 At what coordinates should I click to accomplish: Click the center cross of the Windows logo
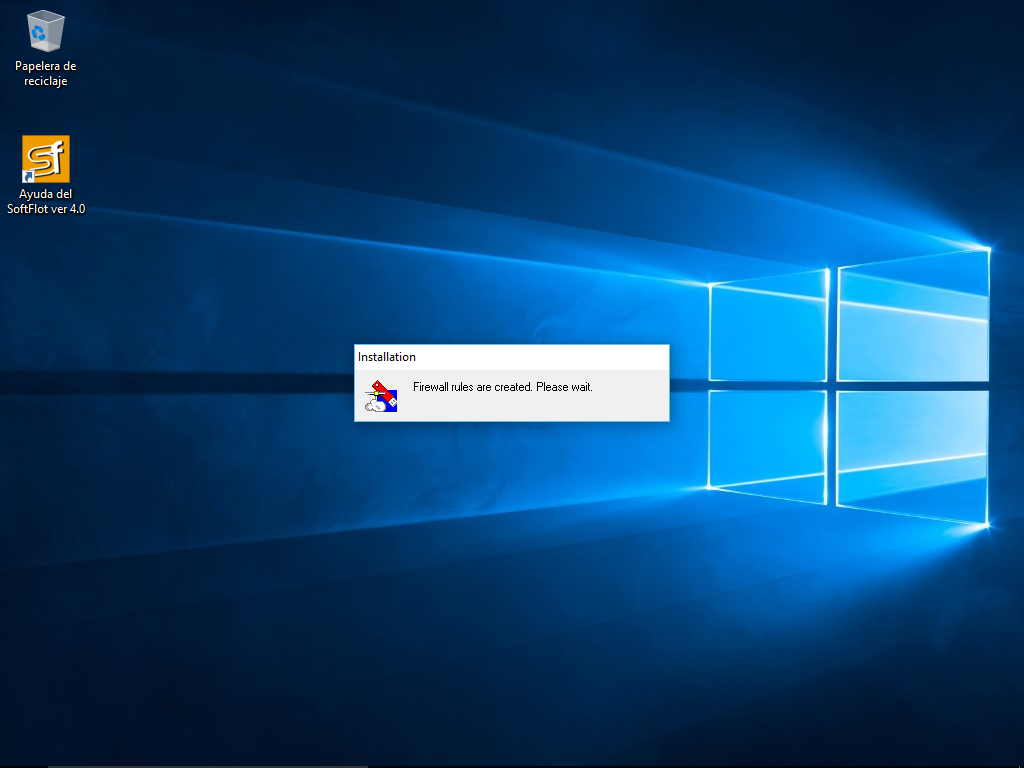coord(832,385)
